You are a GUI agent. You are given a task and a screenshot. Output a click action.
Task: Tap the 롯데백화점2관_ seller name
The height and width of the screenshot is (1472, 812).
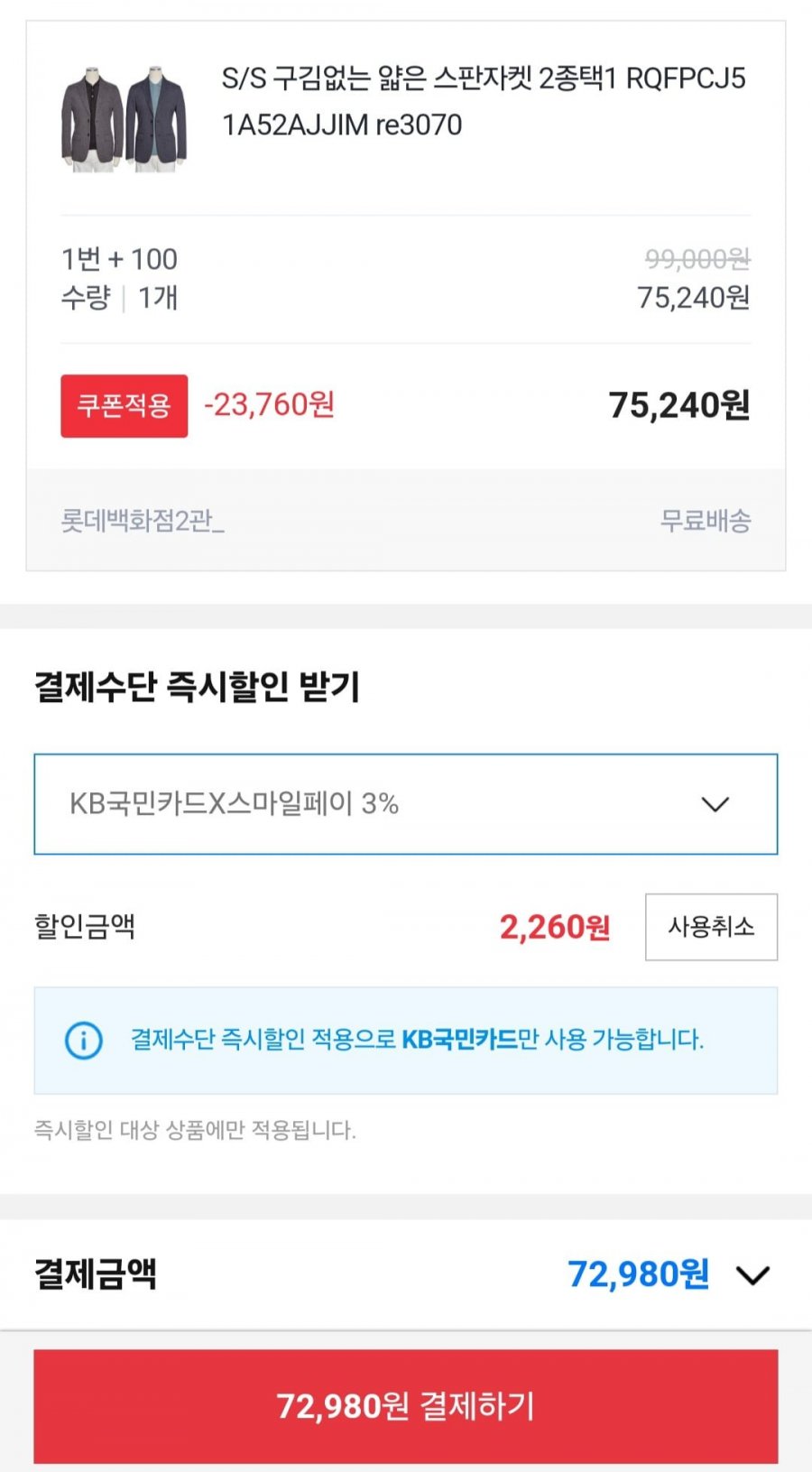pos(143,521)
